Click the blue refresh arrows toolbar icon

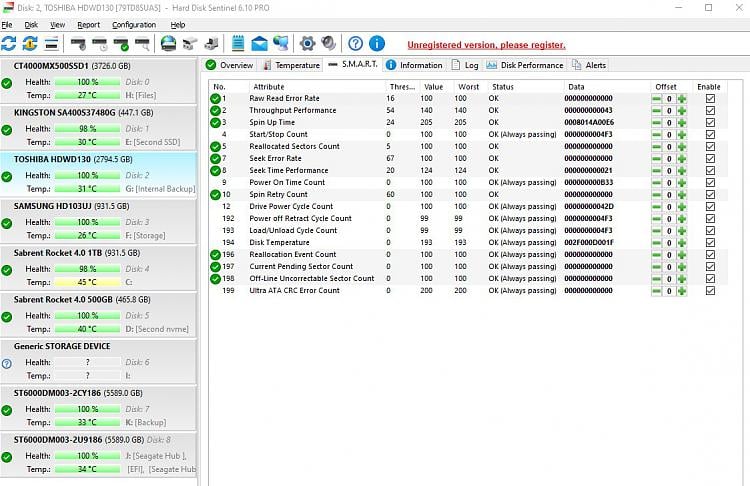coord(9,44)
